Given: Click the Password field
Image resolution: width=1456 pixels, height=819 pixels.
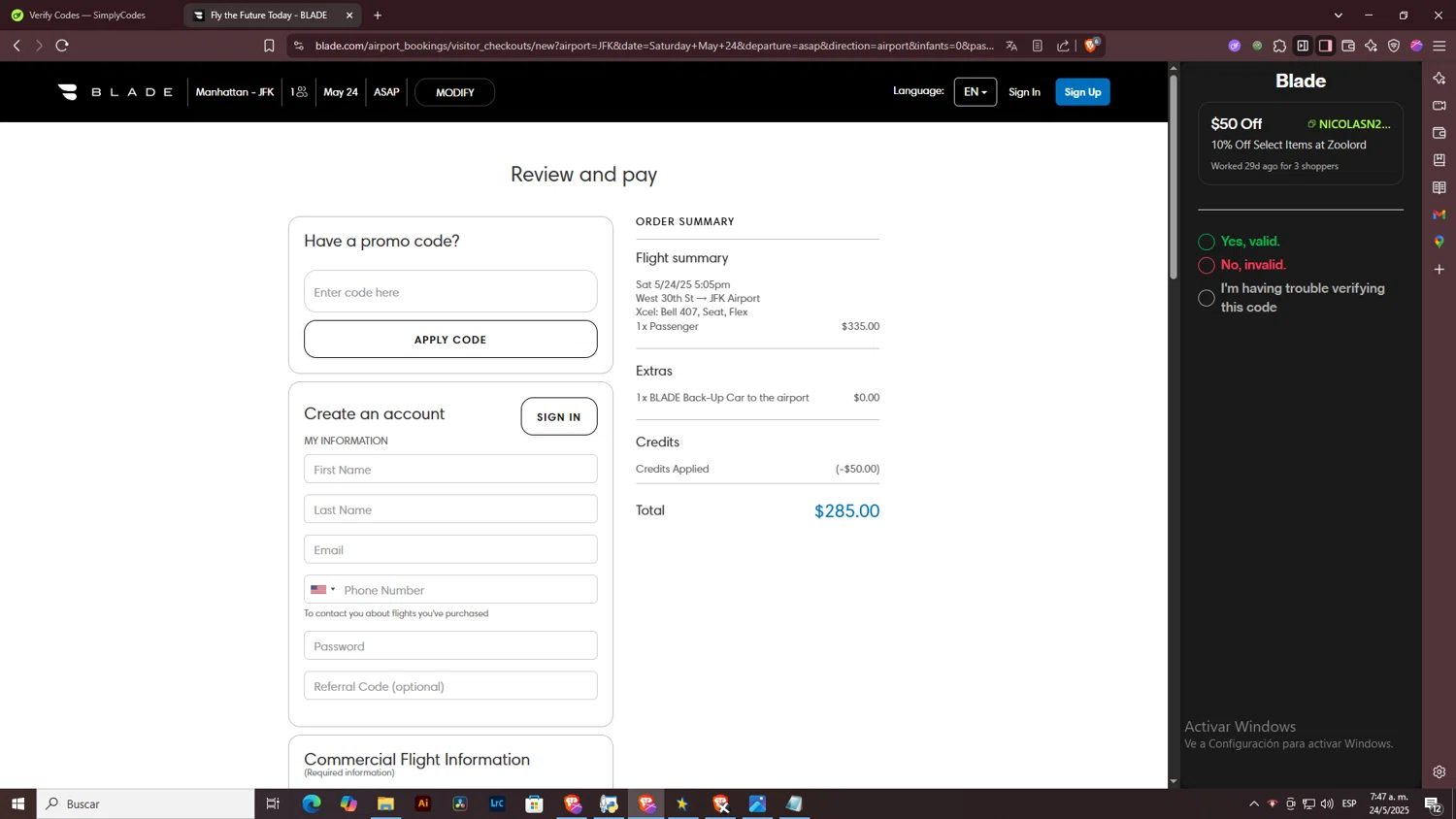Looking at the screenshot, I should point(450,646).
